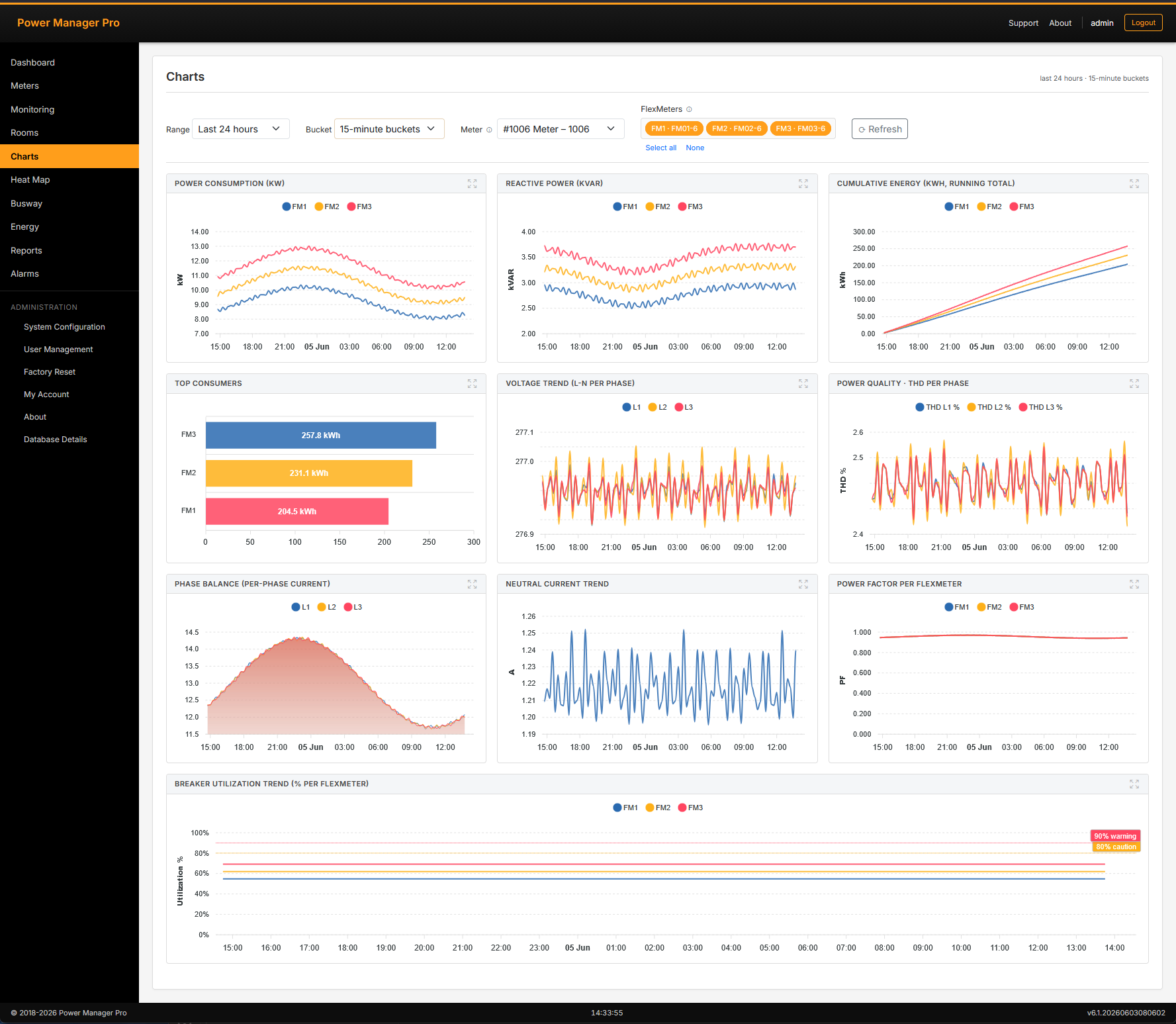Click the FM3 257.8 kWh bar
Screen dimensions: 1176x1024
coord(321,436)
